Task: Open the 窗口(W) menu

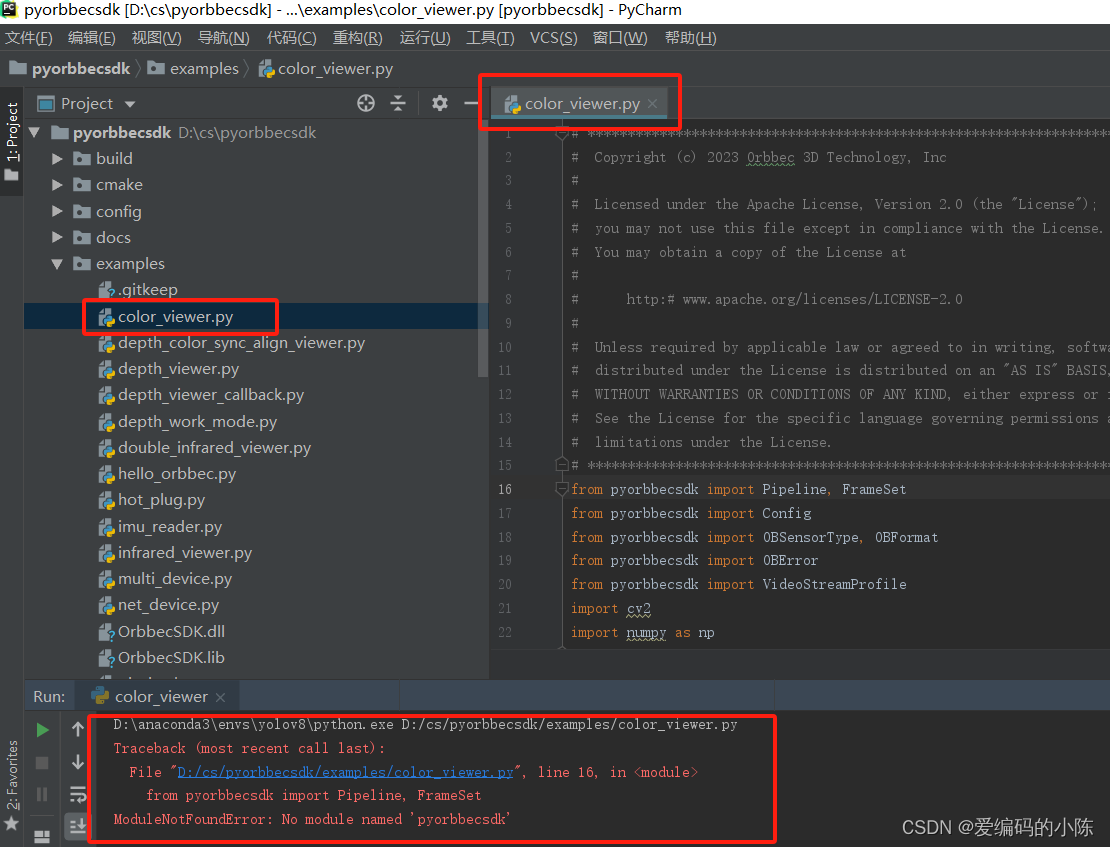Action: pyautogui.click(x=620, y=38)
